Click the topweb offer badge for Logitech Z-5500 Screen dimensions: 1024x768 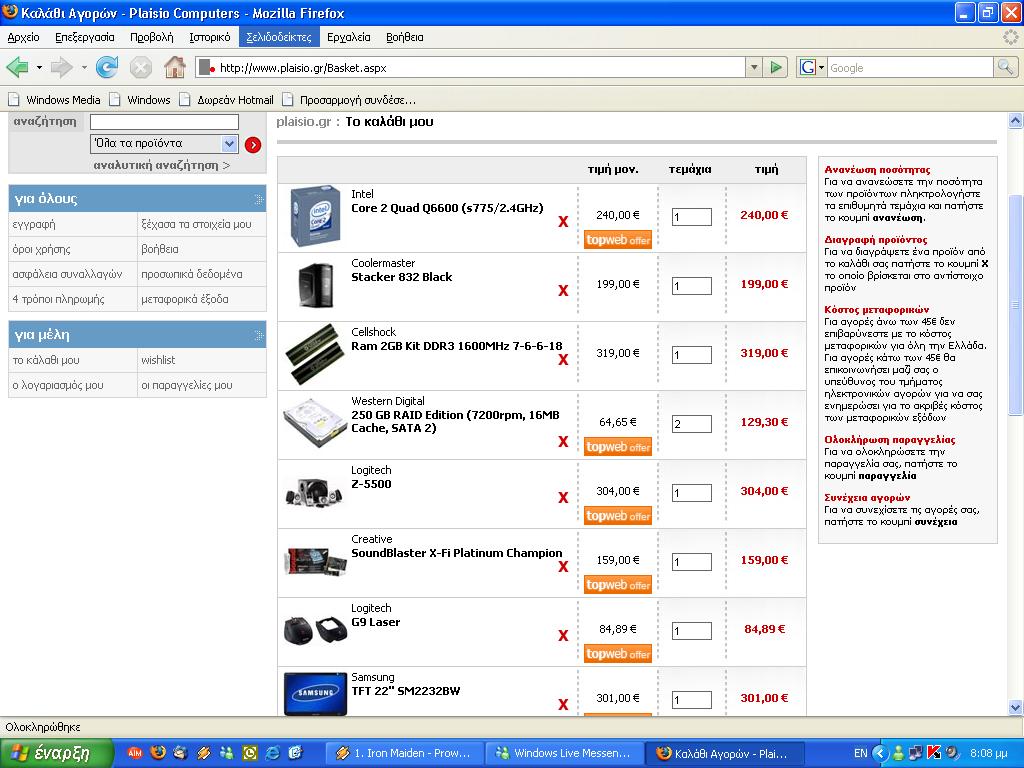618,516
